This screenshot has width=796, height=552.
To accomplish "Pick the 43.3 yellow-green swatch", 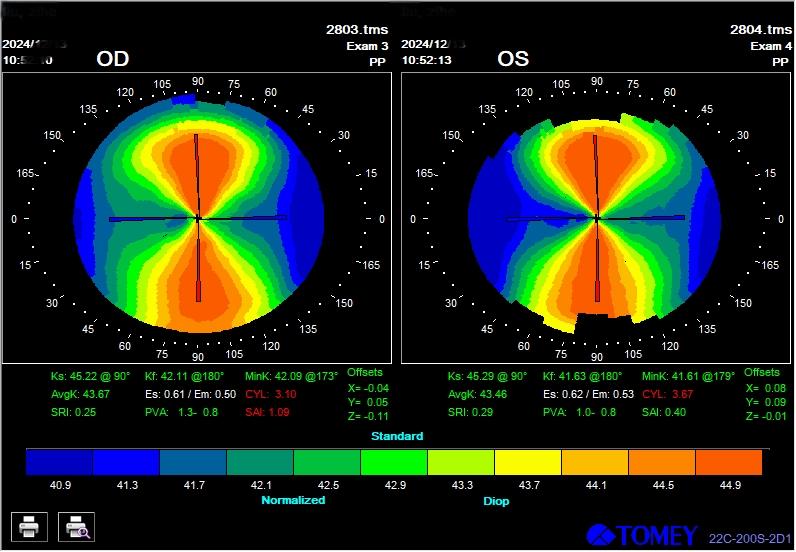I will click(461, 462).
